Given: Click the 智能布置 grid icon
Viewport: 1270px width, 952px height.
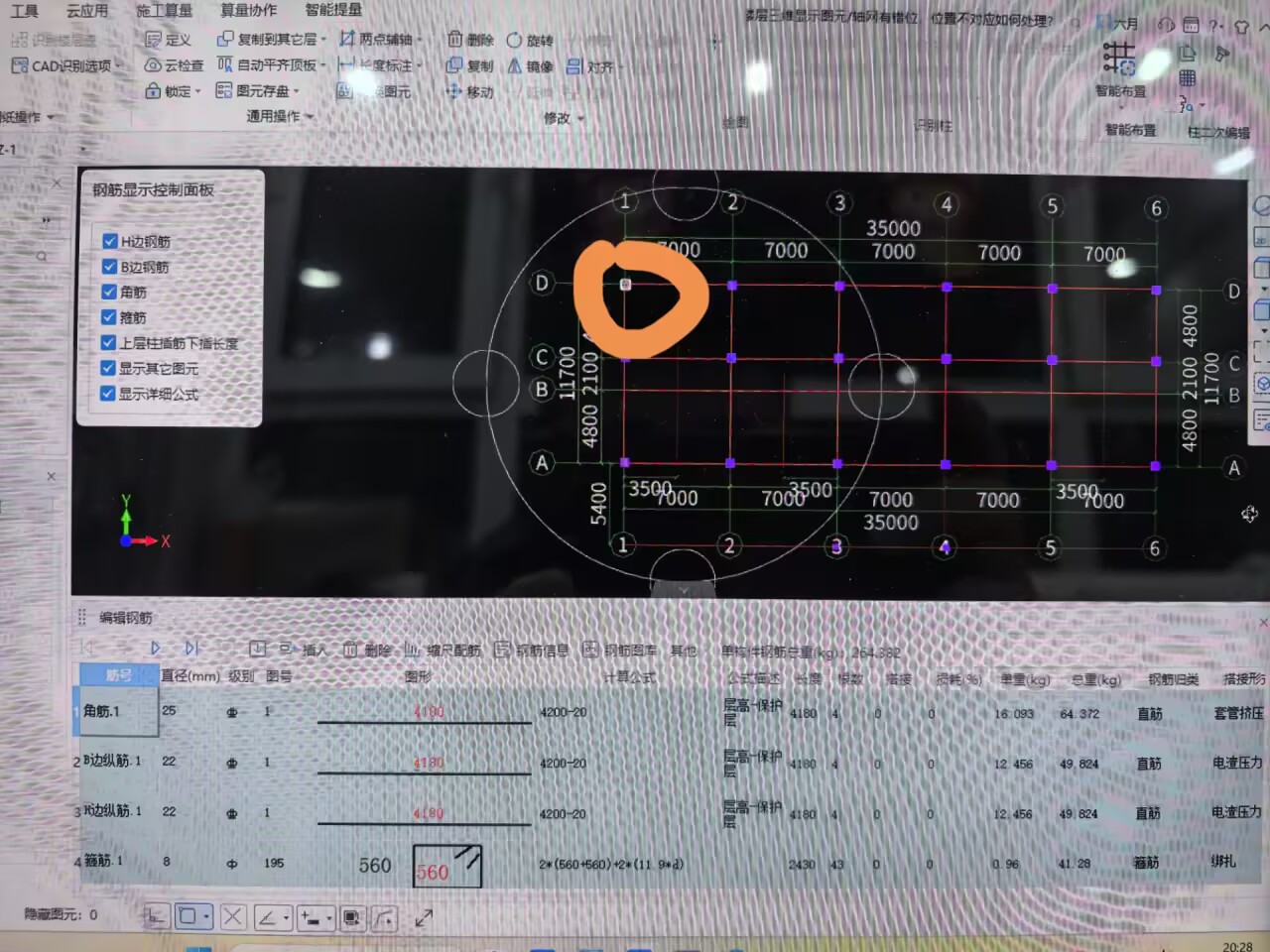Looking at the screenshot, I should (1119, 59).
